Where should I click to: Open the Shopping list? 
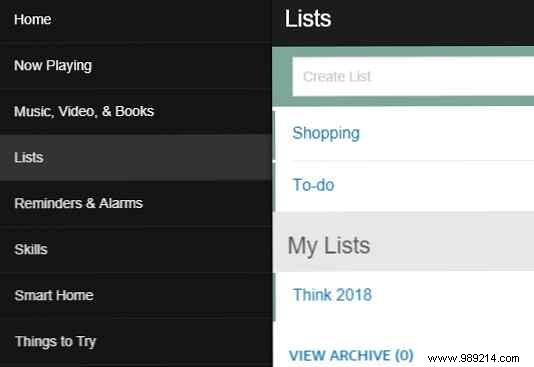point(326,133)
